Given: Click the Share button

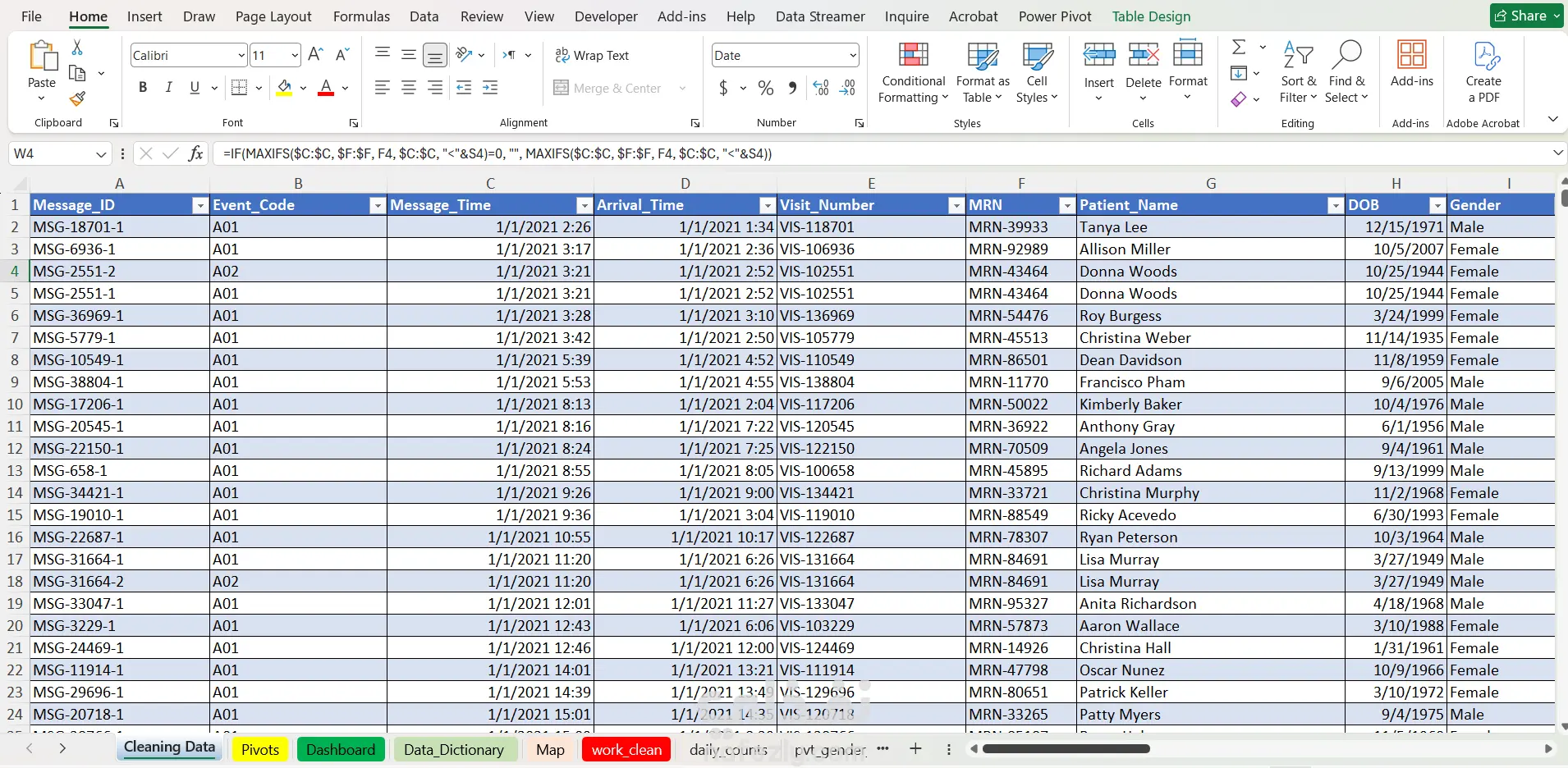Looking at the screenshot, I should (1526, 16).
